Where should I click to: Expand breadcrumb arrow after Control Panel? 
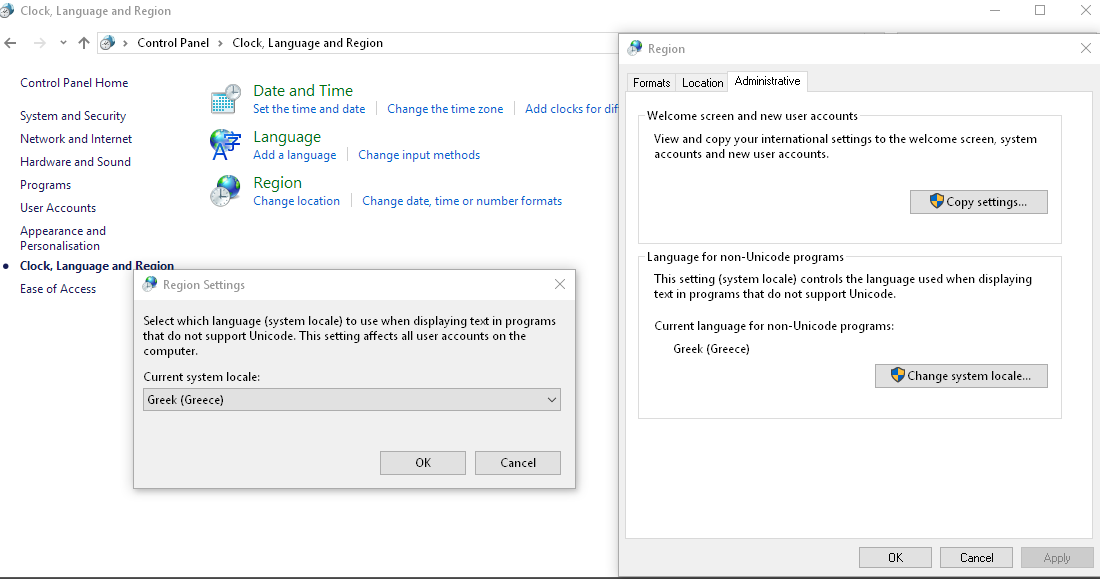click(220, 43)
